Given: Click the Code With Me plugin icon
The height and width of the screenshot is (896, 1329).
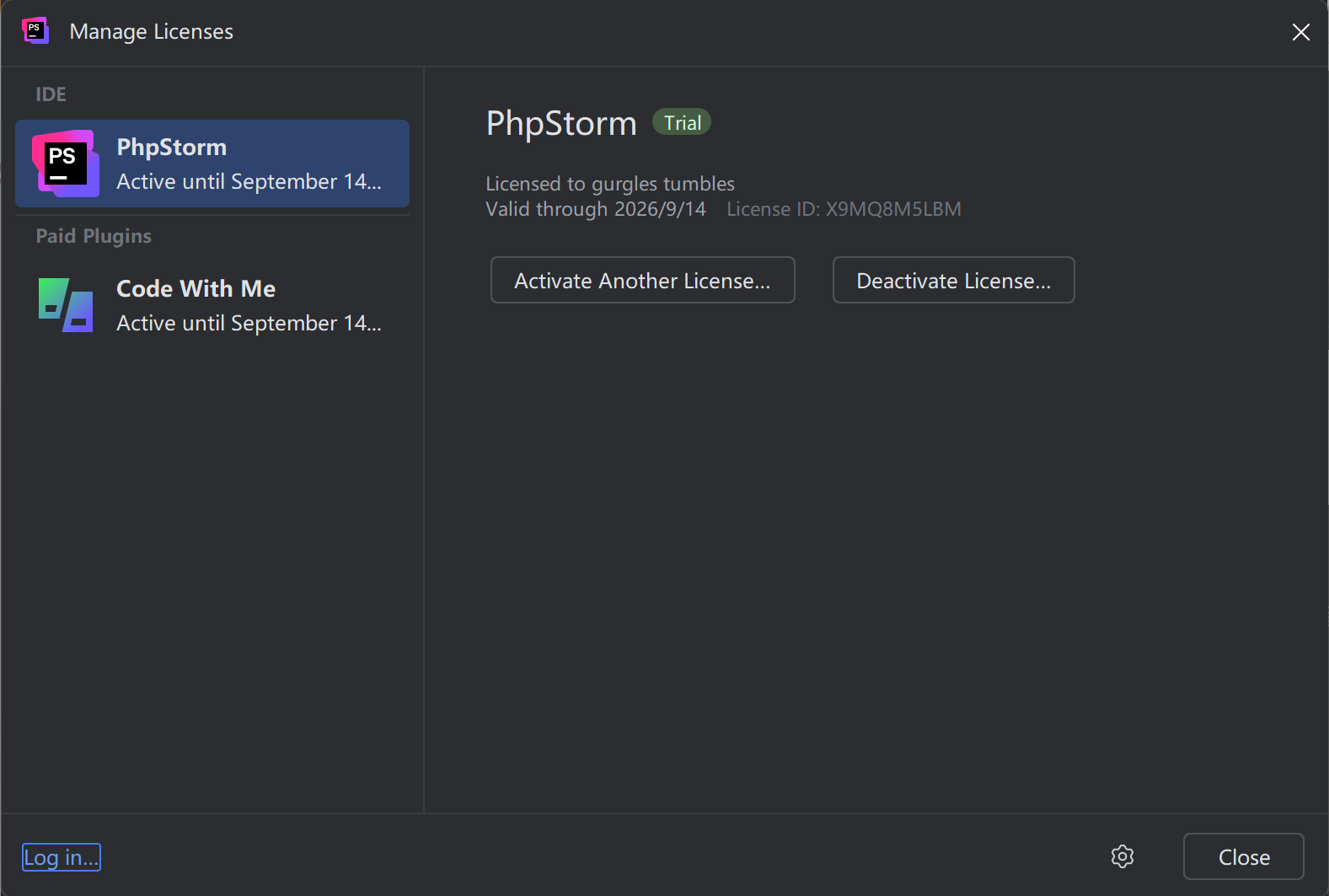Looking at the screenshot, I should pyautogui.click(x=66, y=305).
